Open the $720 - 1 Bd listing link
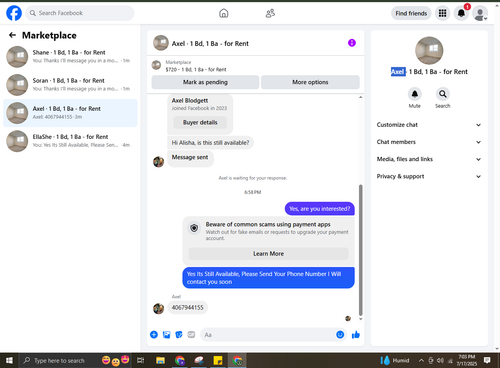This screenshot has width=500, height=368. tap(196, 69)
